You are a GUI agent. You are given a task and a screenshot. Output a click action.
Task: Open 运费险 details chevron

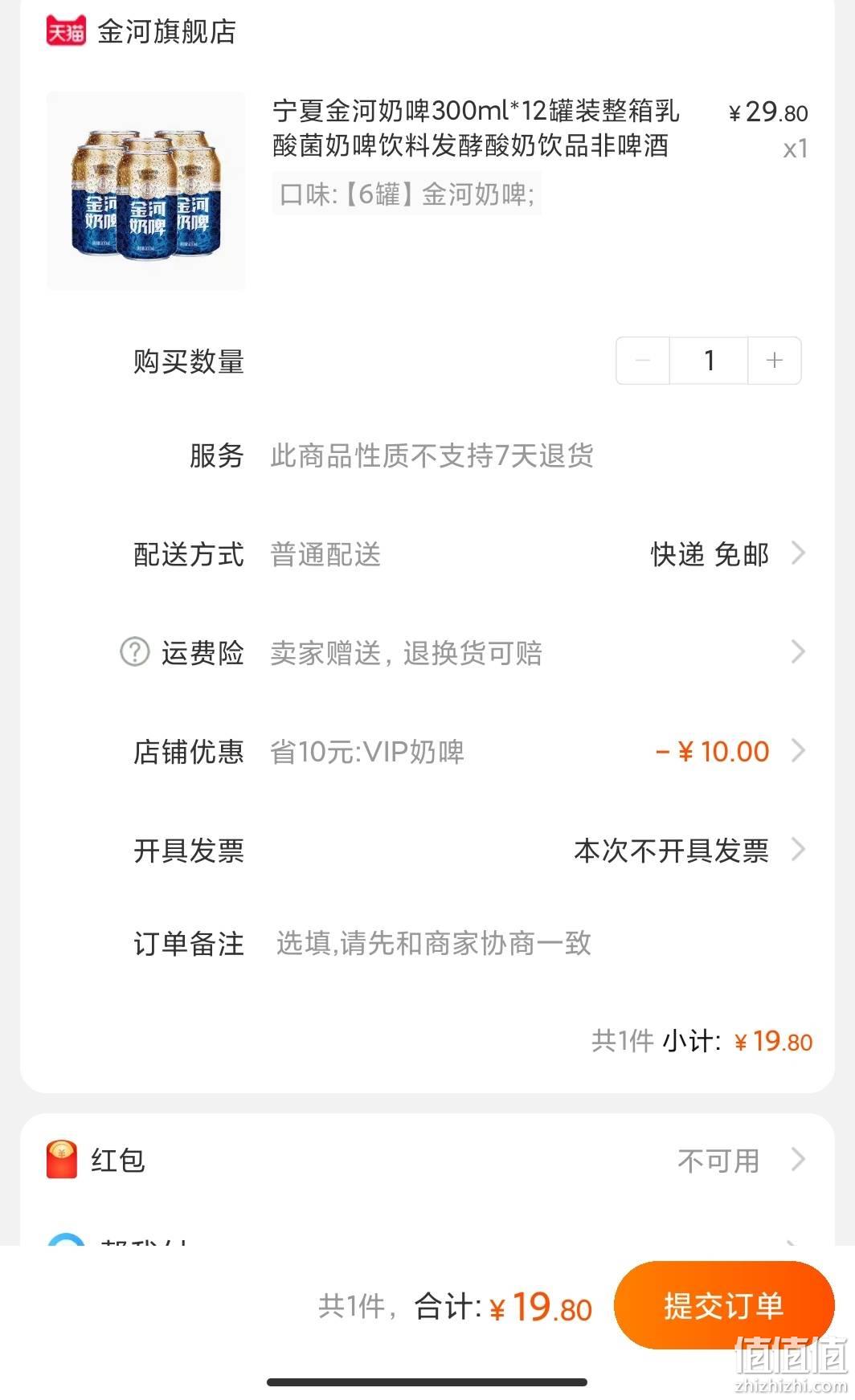(x=798, y=651)
